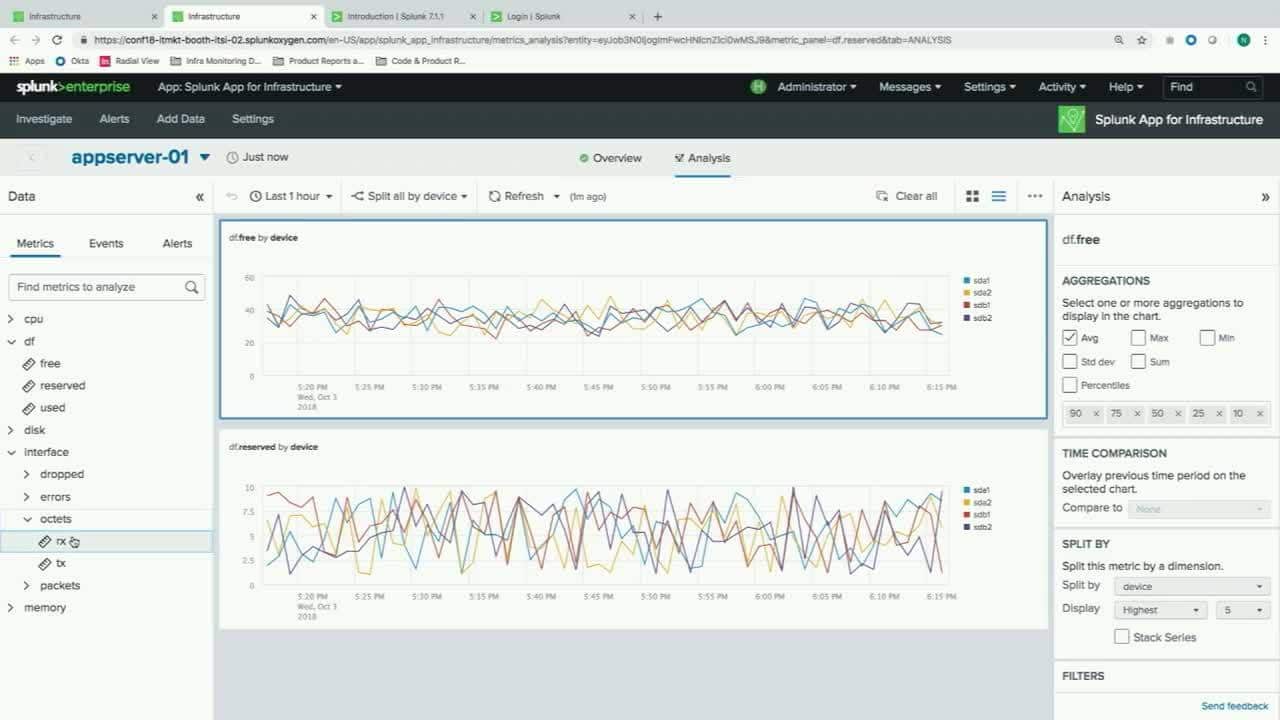Viewport: 1280px width, 720px height.
Task: Click the back arrow beside appserver-01
Action: click(x=32, y=157)
